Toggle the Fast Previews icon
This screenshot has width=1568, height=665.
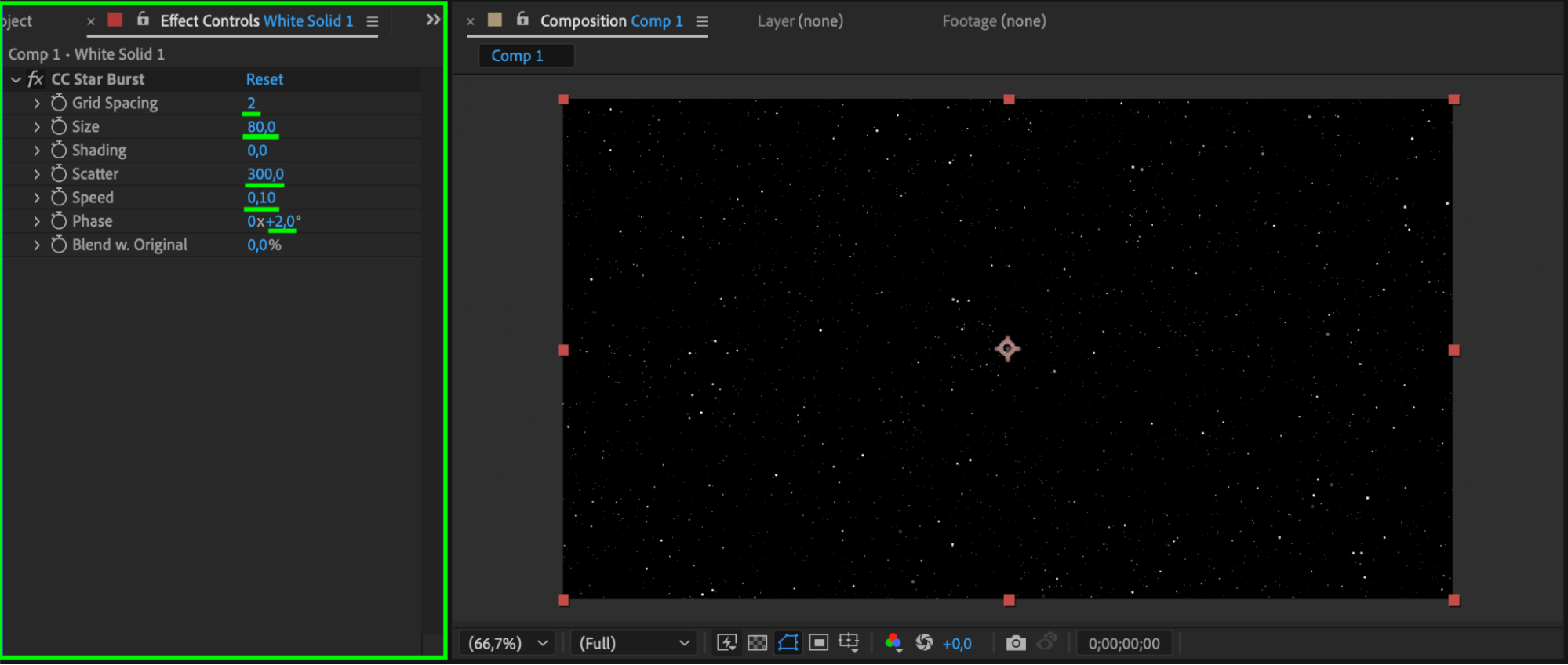click(726, 643)
